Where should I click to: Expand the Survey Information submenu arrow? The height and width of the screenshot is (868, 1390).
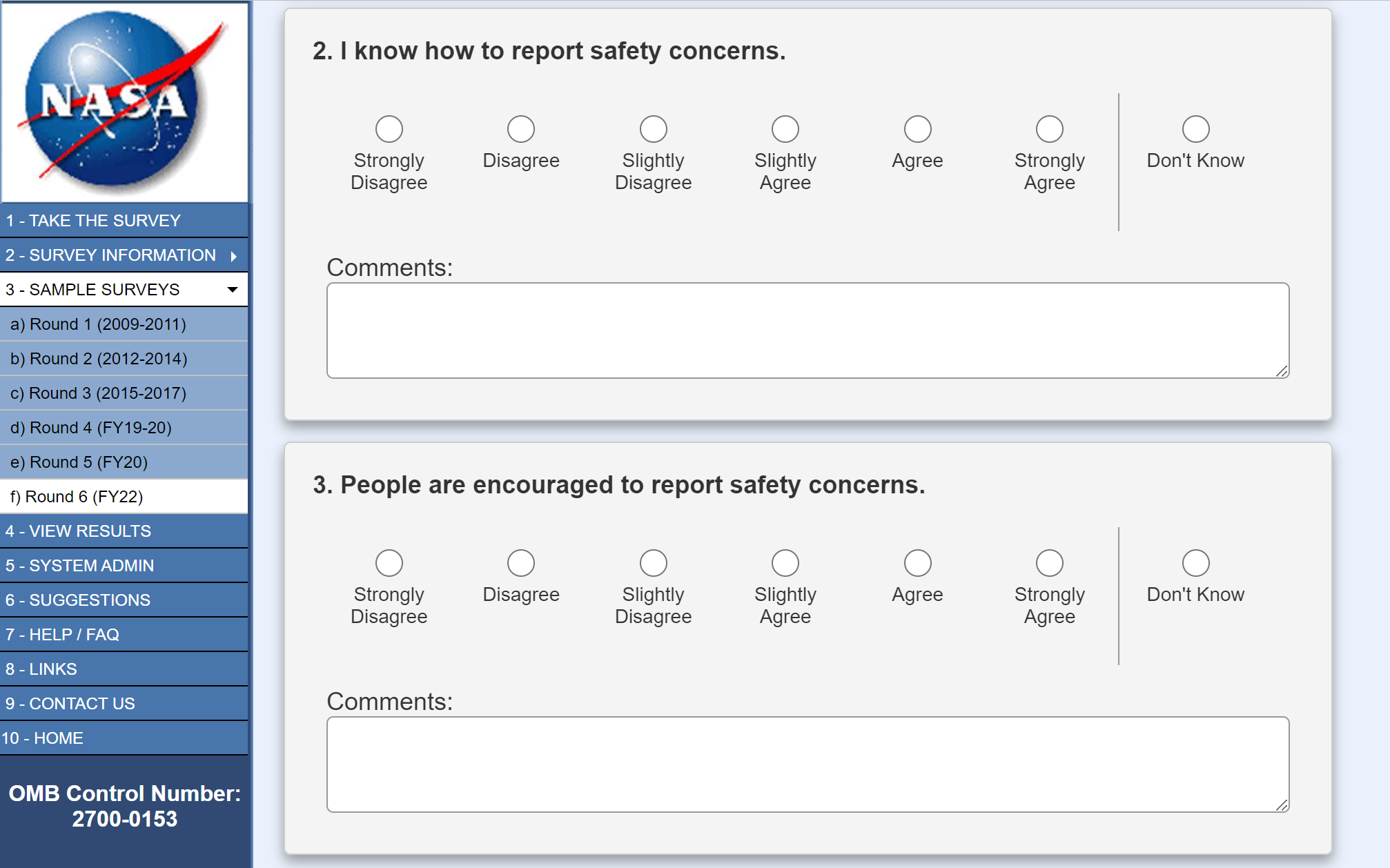coord(234,256)
